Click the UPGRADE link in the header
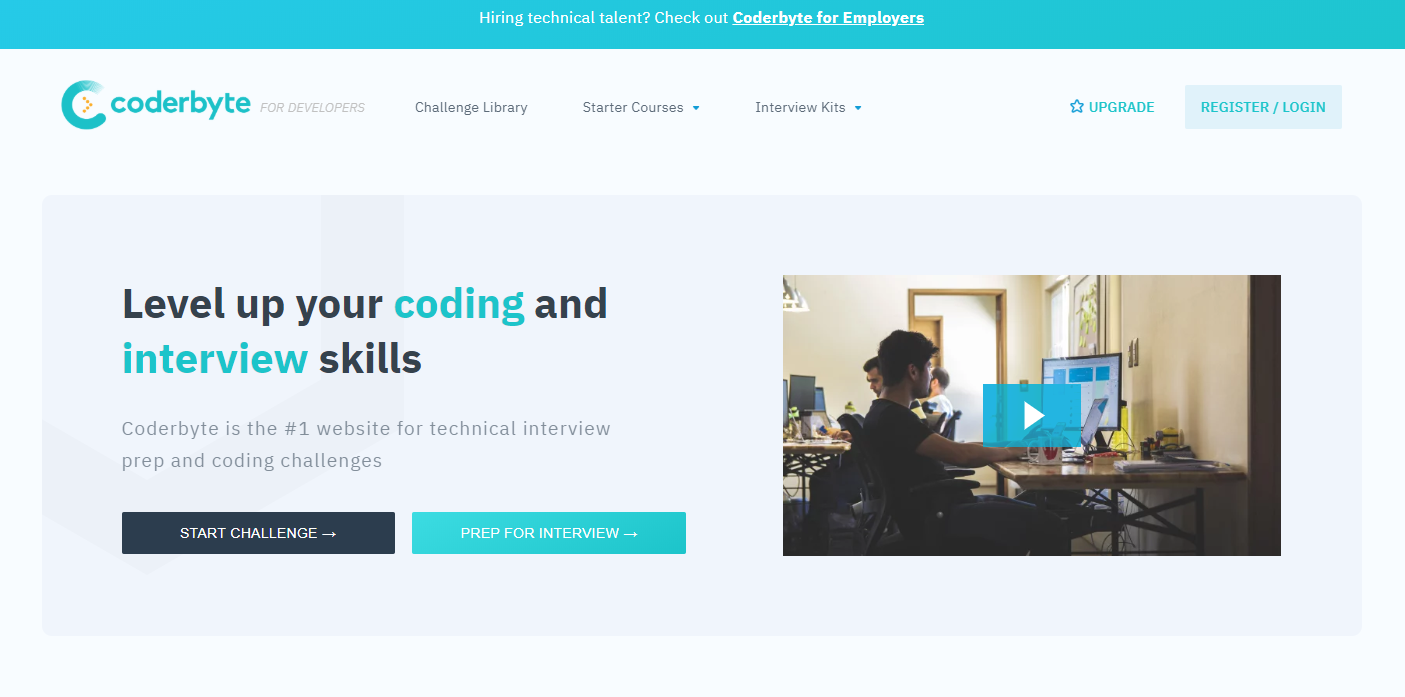 (x=1120, y=106)
